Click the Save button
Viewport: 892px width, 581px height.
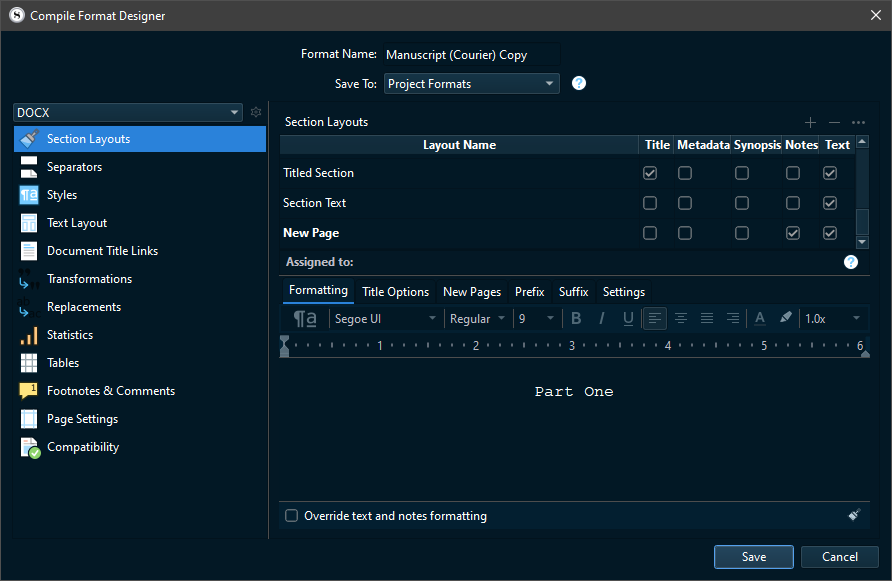[754, 557]
